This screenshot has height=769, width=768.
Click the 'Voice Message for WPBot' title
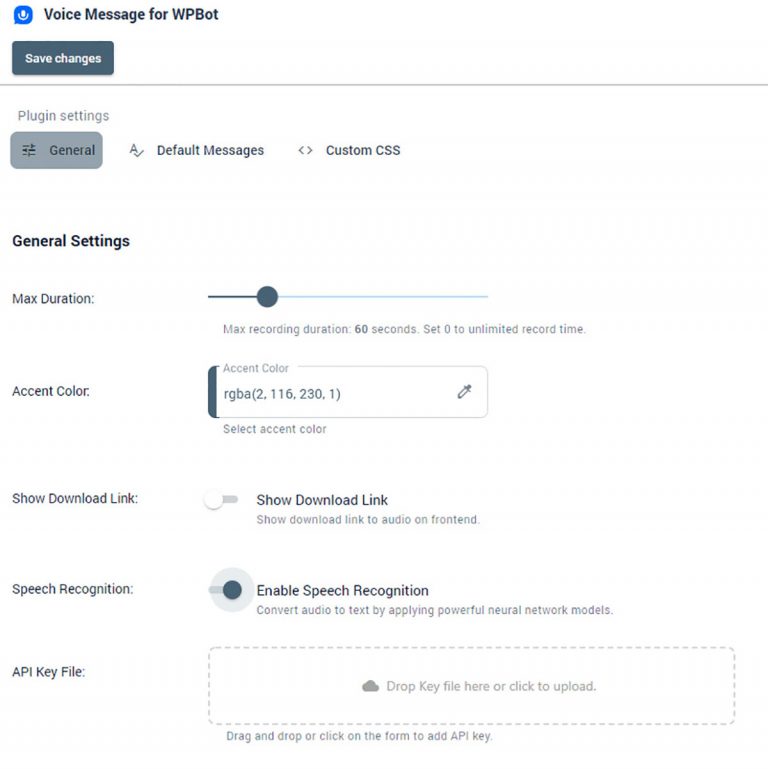(x=131, y=14)
